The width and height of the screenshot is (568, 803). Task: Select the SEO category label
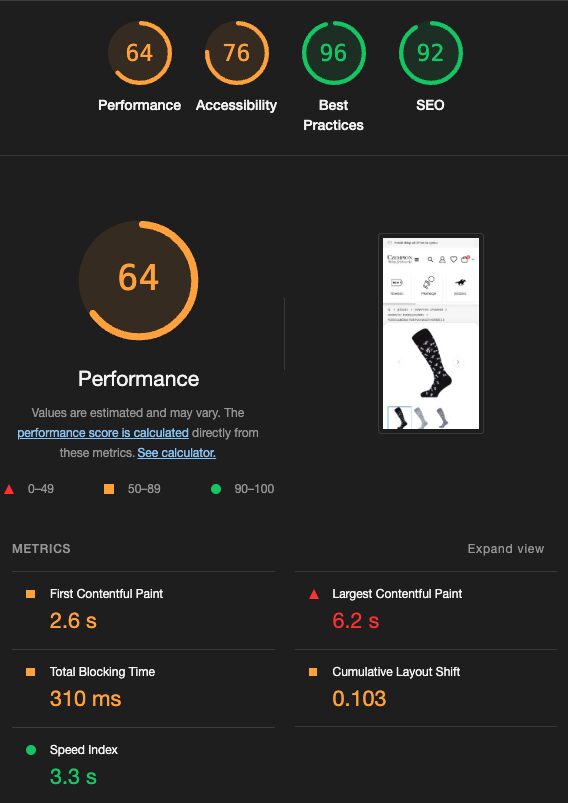coord(430,105)
